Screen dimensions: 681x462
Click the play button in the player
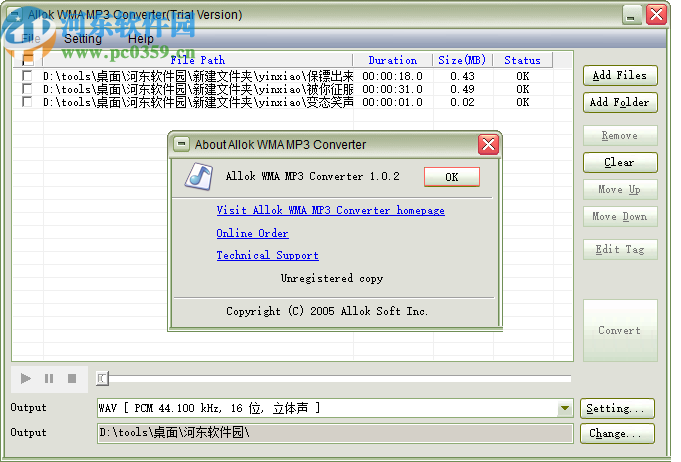click(x=26, y=379)
